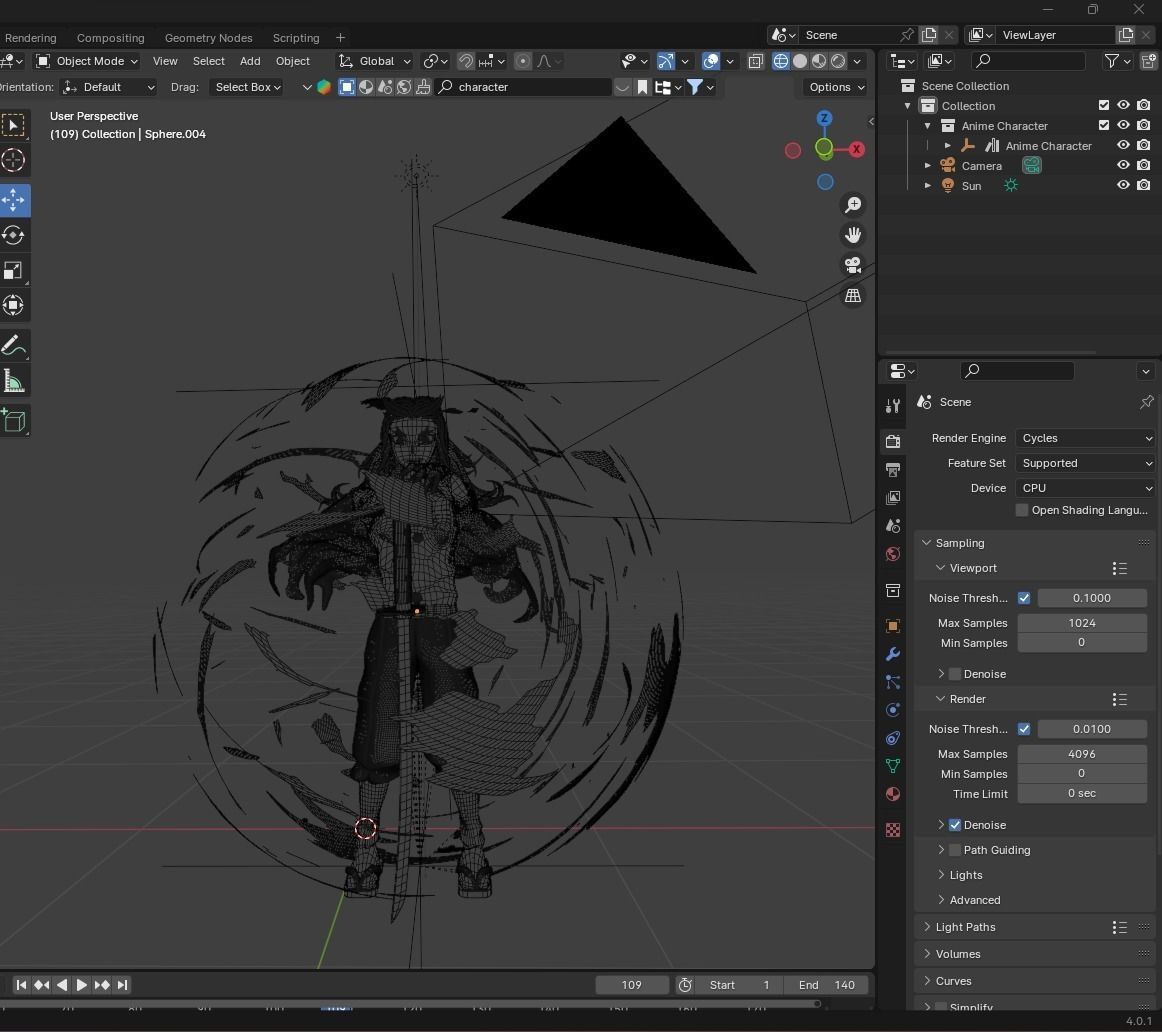This screenshot has height=1032, width=1162.
Task: Switch viewport to Solid shading
Action: (800, 61)
